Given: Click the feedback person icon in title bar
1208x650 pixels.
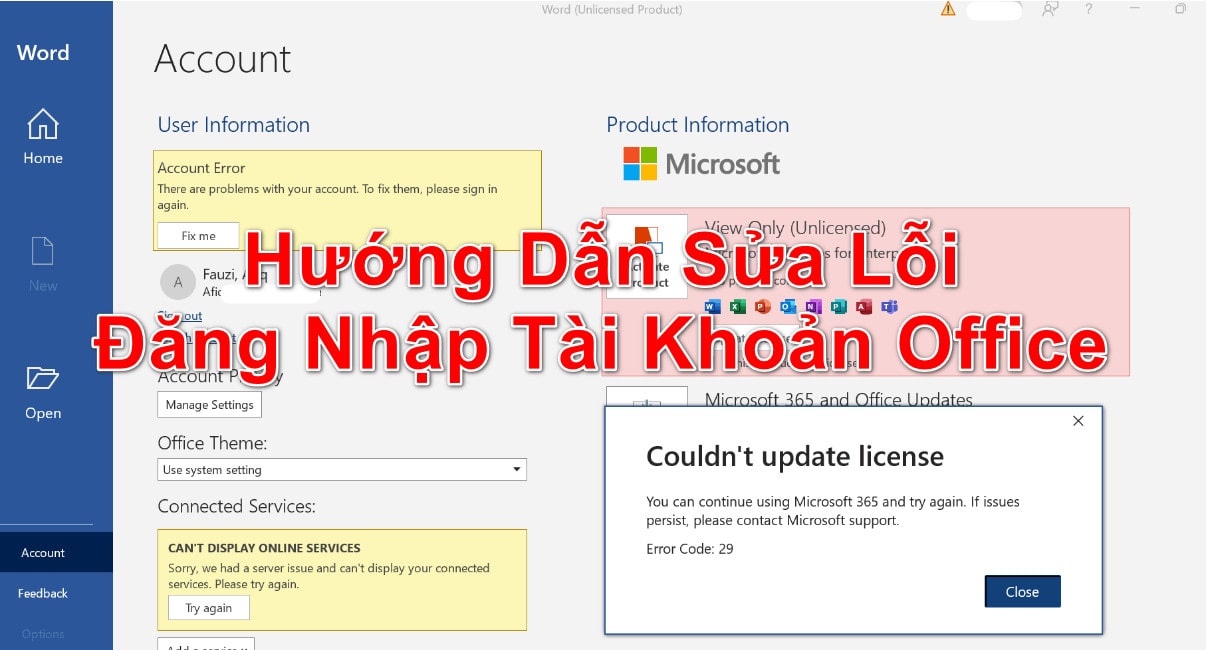Looking at the screenshot, I should pyautogui.click(x=1050, y=10).
